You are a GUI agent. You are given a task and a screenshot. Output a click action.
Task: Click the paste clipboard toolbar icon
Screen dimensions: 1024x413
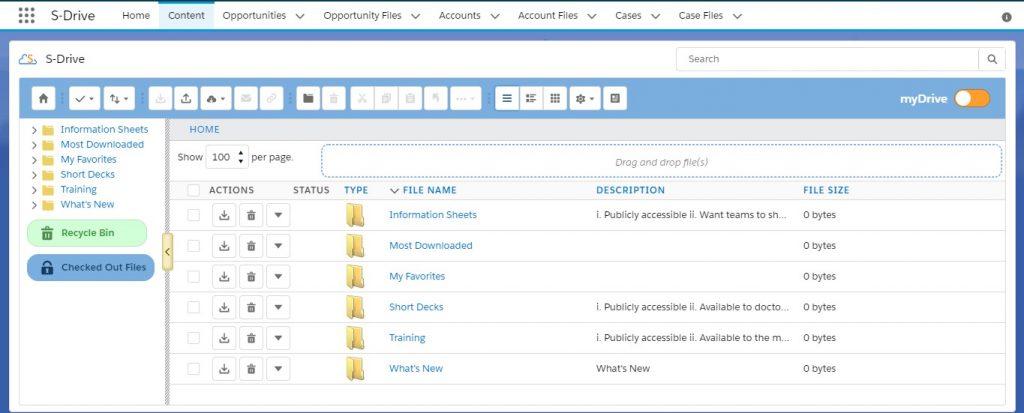[x=410, y=99]
